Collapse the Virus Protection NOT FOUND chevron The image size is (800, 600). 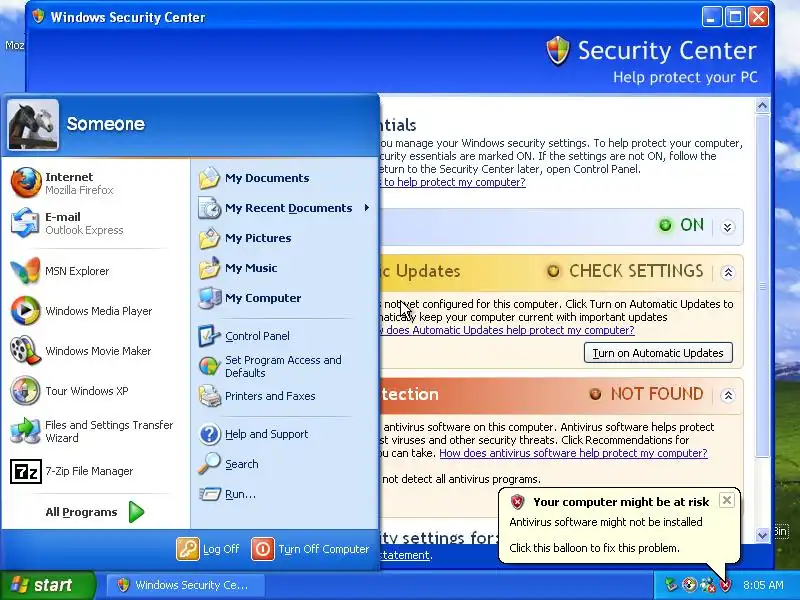(x=728, y=395)
